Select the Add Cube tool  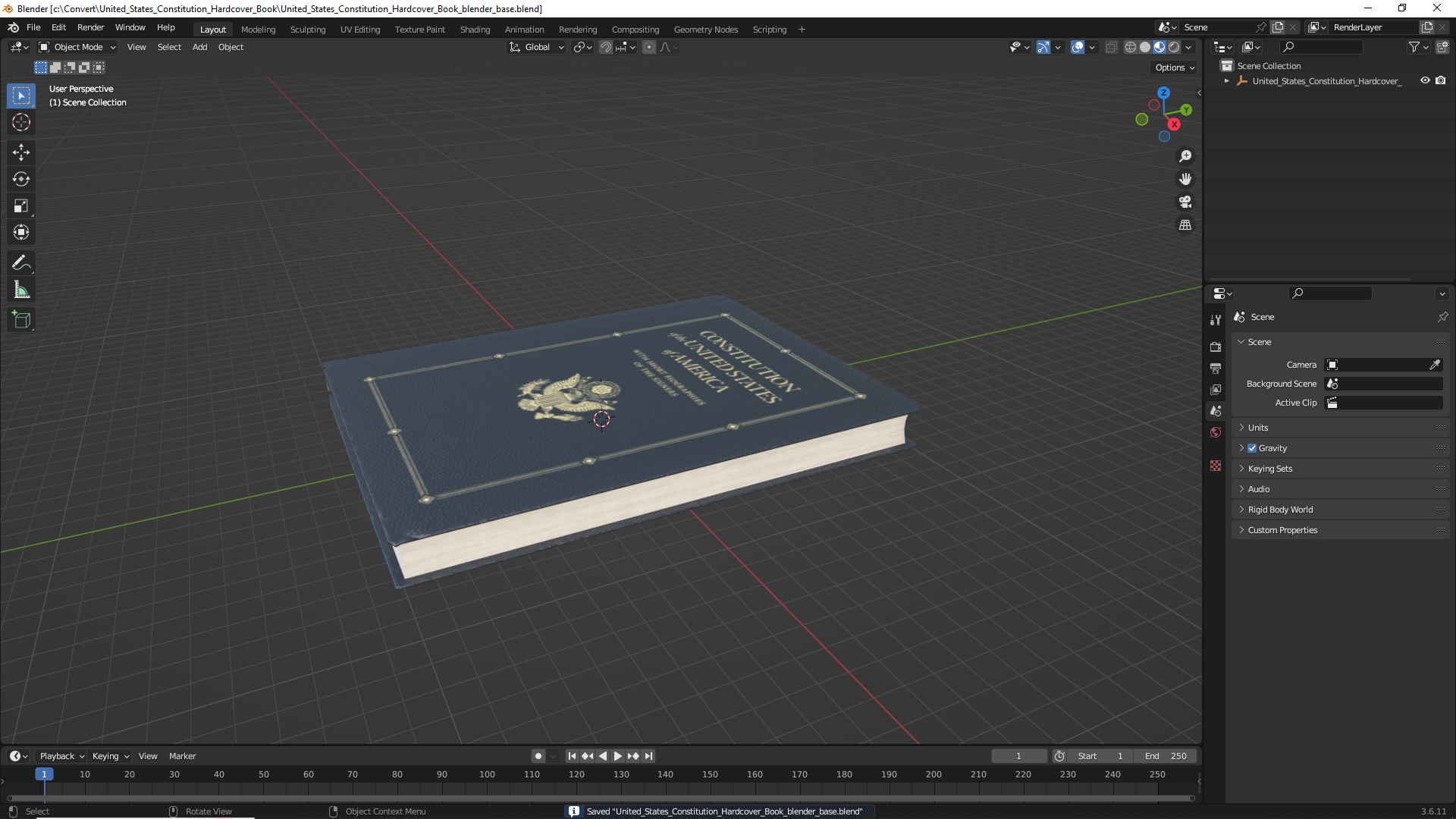21,320
